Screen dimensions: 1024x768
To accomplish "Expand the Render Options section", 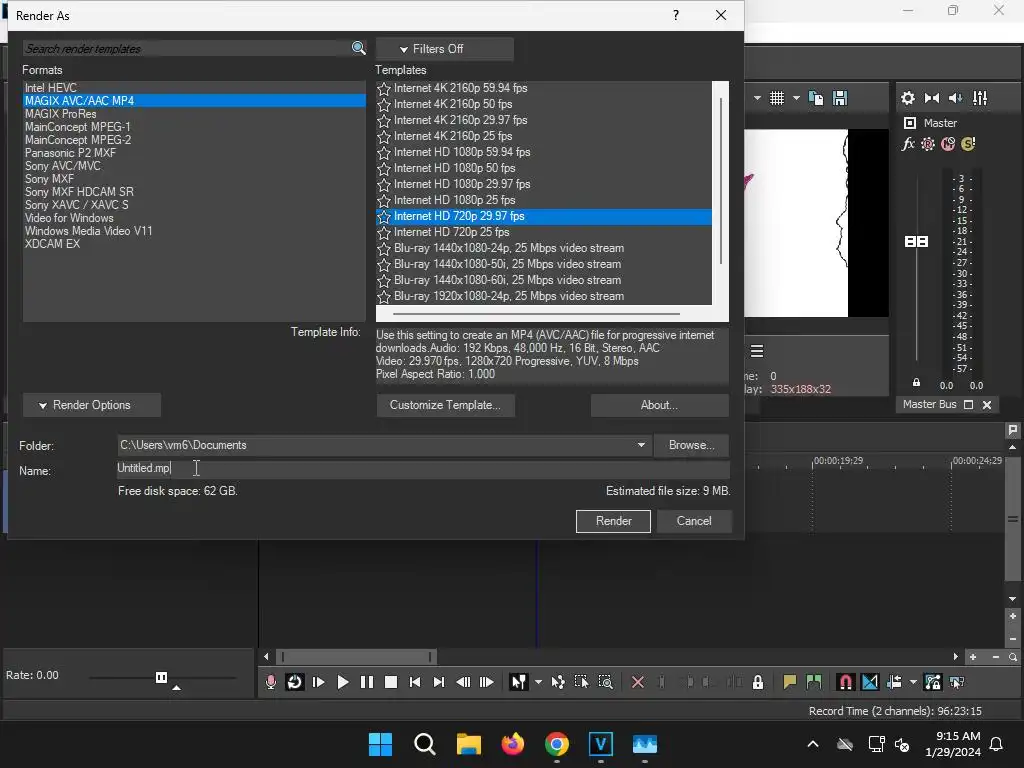I will pyautogui.click(x=91, y=405).
